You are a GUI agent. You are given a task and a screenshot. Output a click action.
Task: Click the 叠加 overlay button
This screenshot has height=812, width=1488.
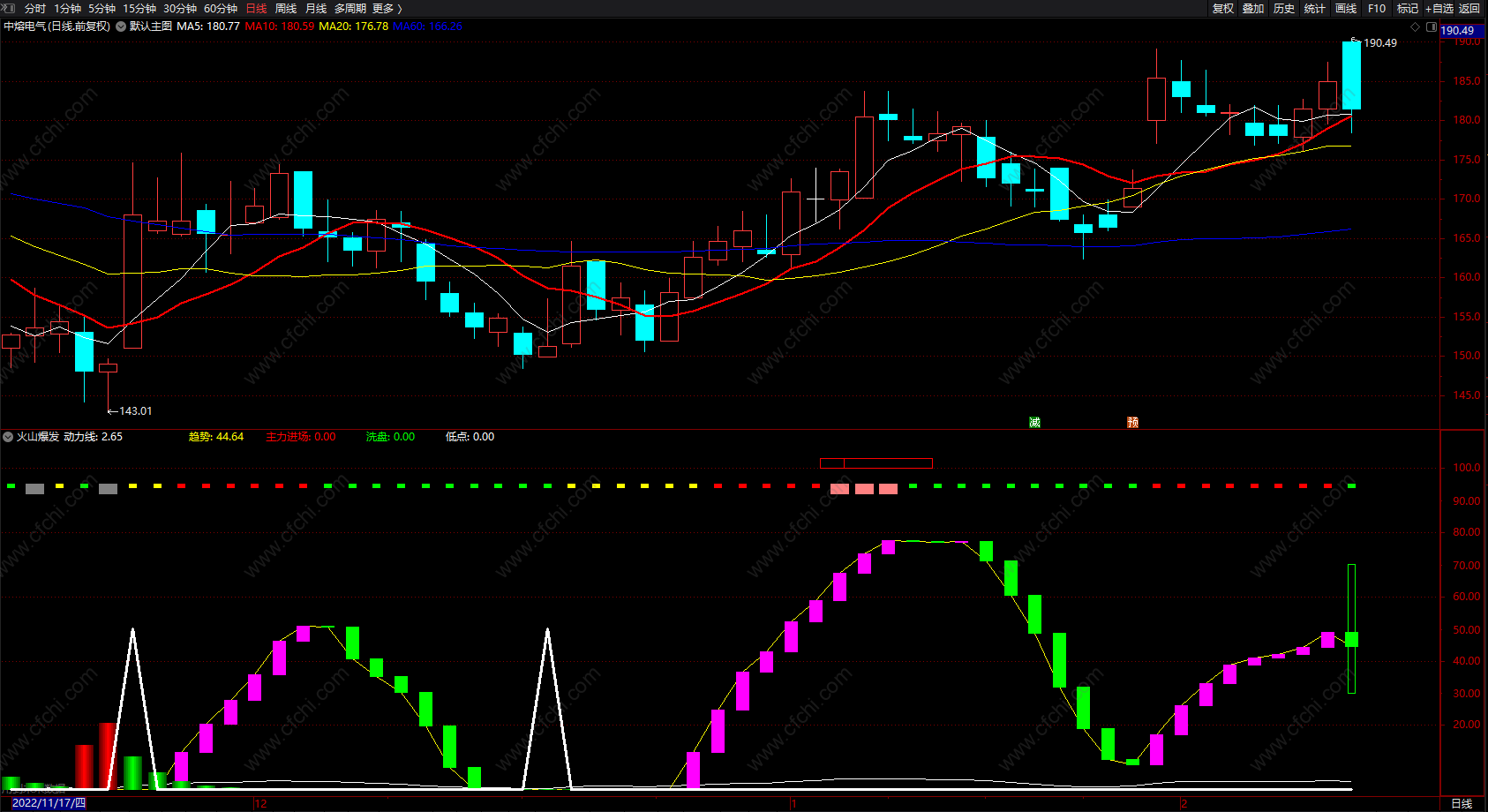(1253, 8)
